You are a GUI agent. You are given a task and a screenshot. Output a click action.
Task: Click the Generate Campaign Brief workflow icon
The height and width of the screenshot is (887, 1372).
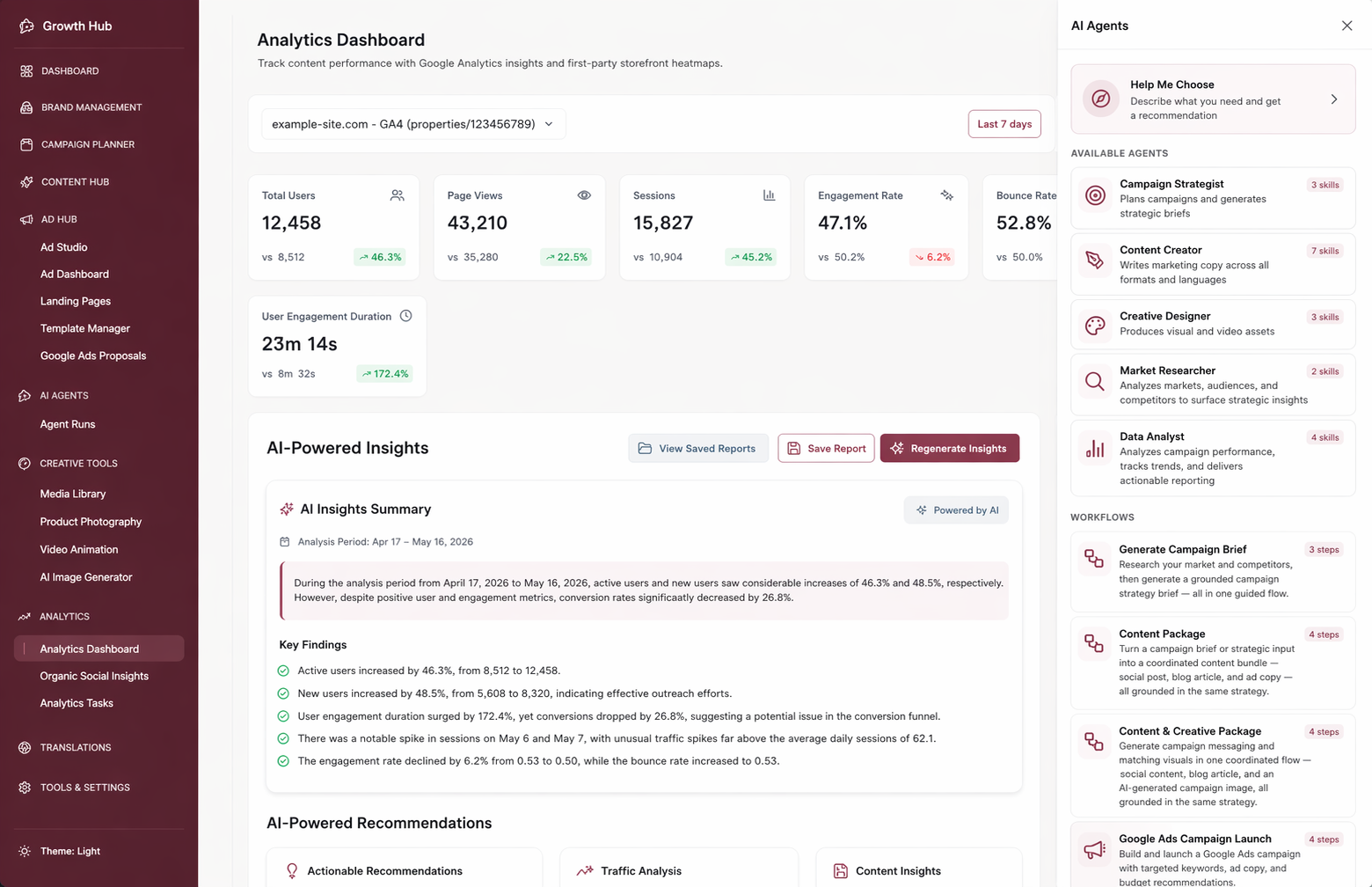tap(1094, 559)
